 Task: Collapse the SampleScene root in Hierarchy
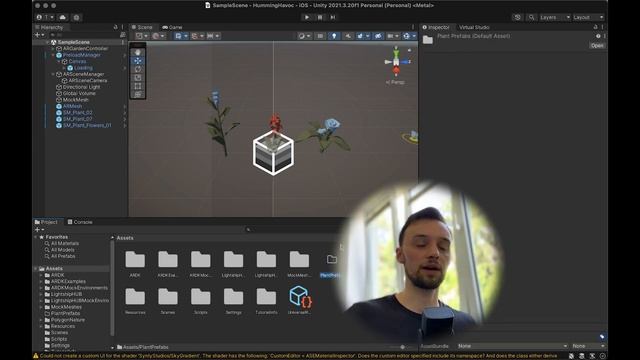[48, 42]
